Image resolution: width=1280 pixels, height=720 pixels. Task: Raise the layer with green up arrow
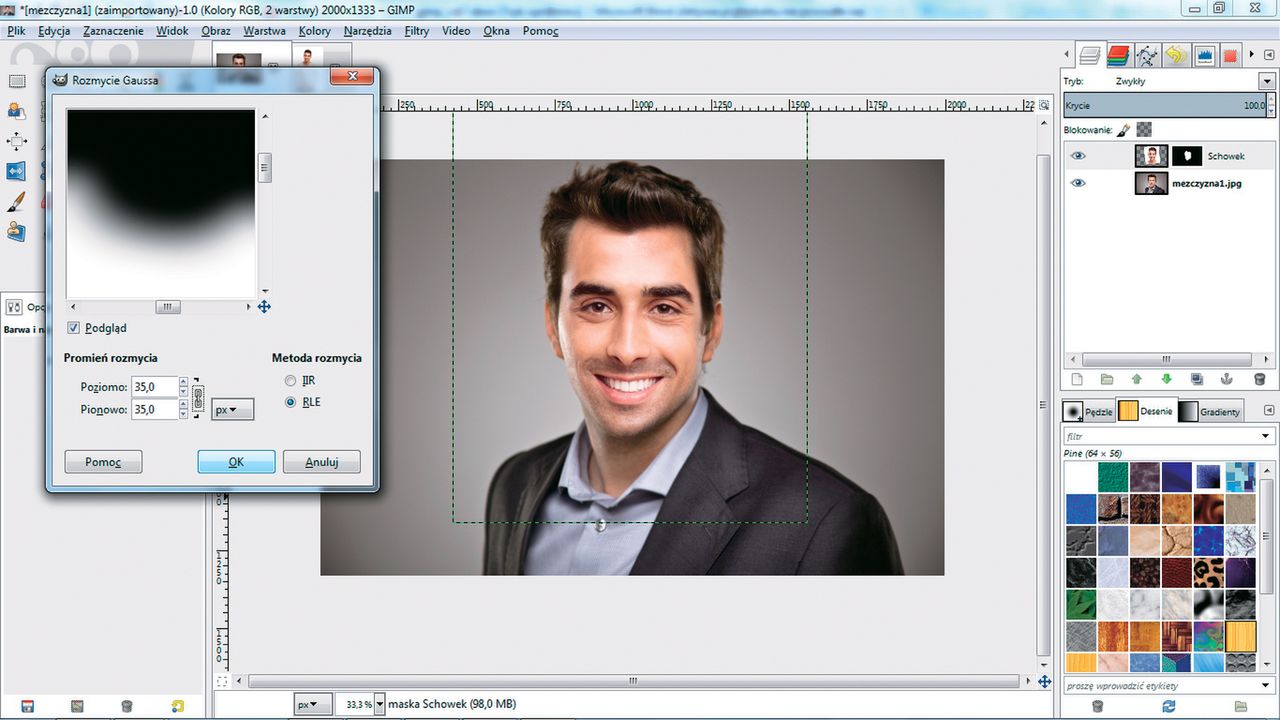coord(1136,380)
